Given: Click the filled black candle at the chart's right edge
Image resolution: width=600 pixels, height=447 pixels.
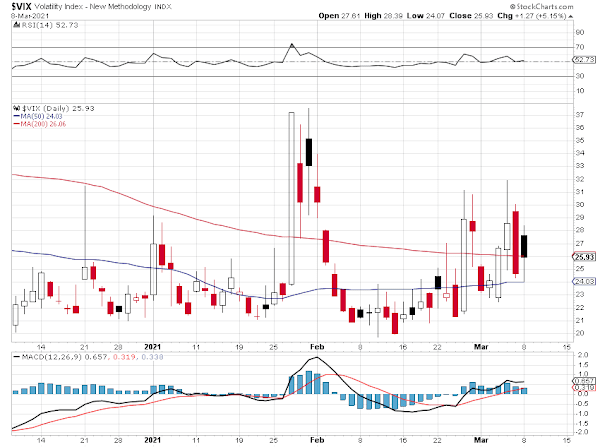Looking at the screenshot, I should (x=524, y=246).
